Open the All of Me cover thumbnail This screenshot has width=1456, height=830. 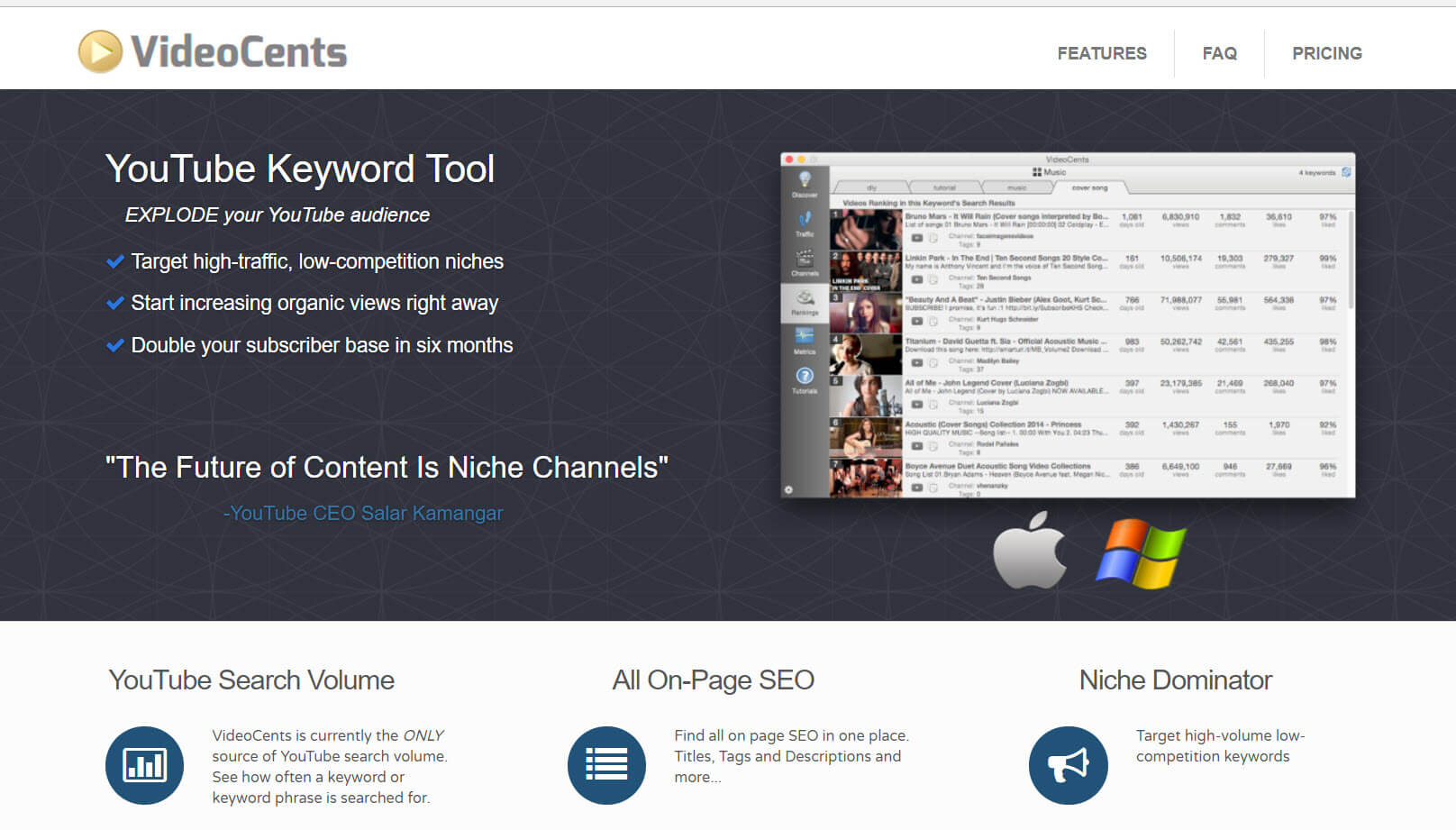click(866, 396)
